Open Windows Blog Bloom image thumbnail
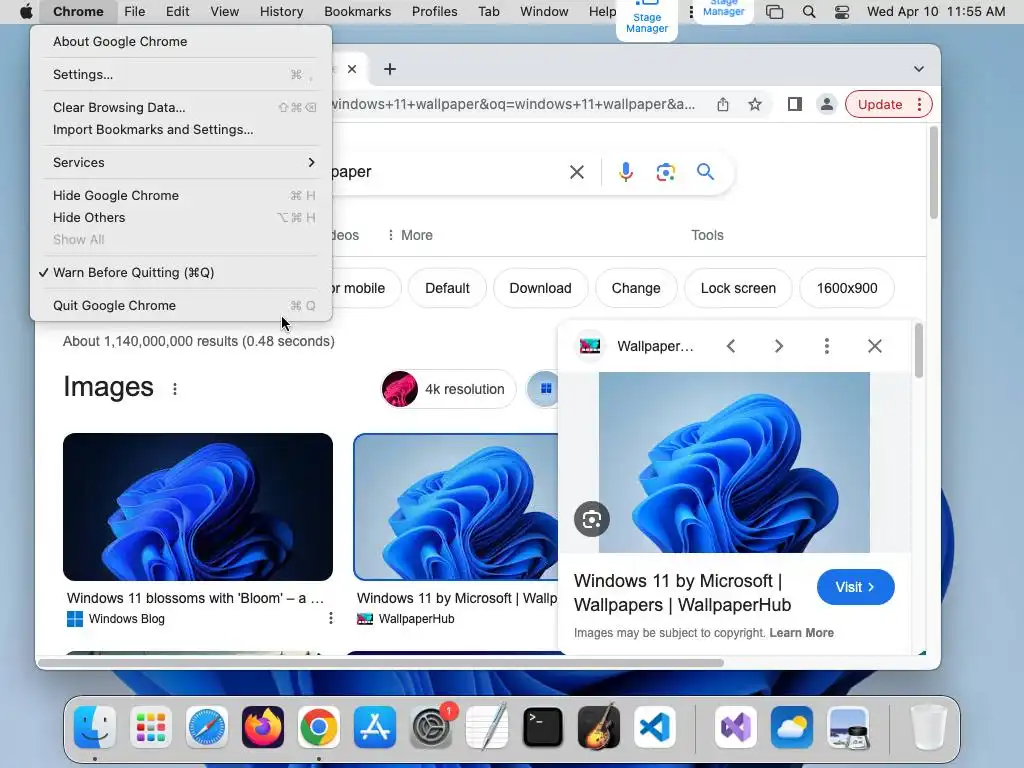The image size is (1024, 768). point(198,507)
